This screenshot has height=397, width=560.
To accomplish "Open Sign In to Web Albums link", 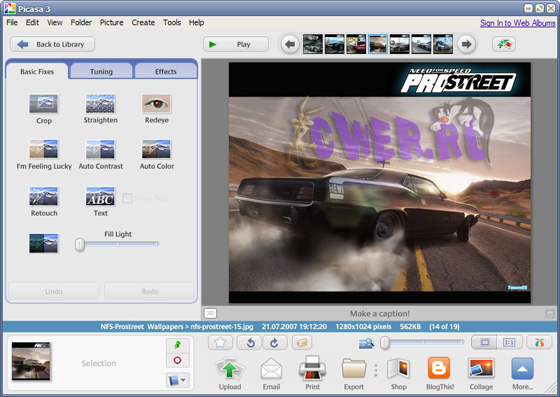I will (x=518, y=23).
